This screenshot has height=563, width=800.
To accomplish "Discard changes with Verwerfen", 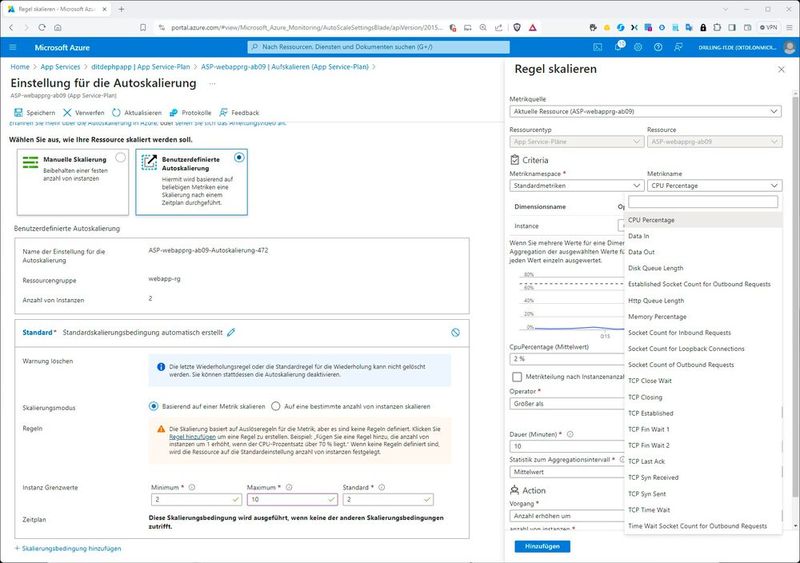I will pos(84,113).
